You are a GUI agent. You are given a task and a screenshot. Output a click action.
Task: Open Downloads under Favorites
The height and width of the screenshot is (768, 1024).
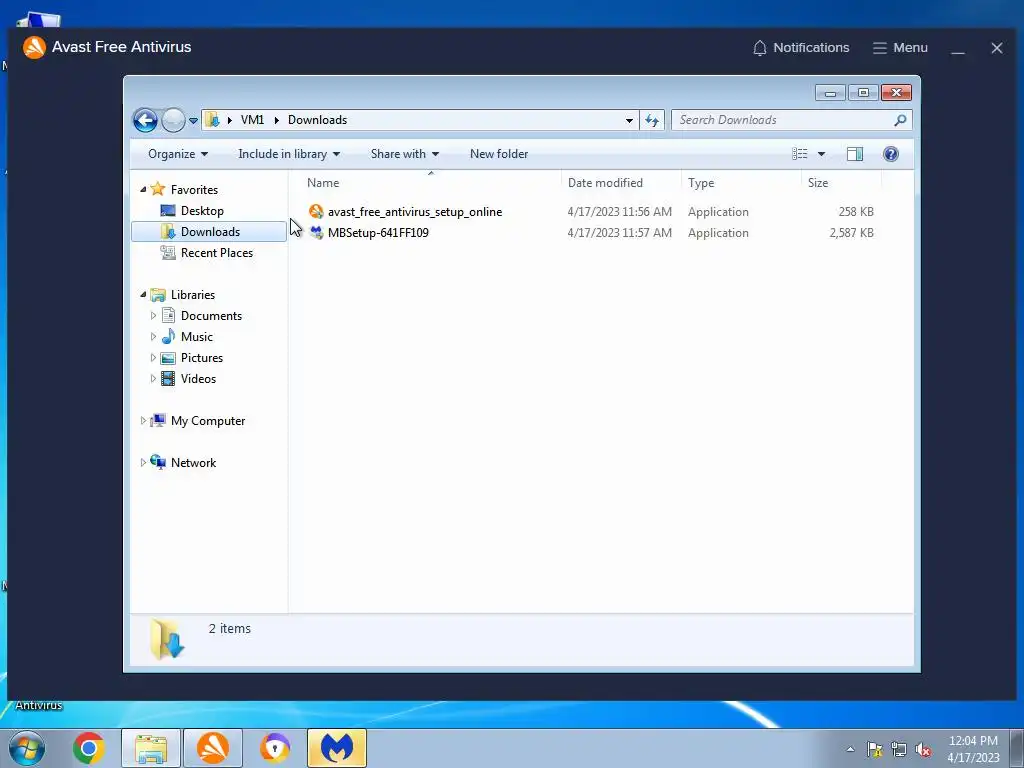pos(209,232)
